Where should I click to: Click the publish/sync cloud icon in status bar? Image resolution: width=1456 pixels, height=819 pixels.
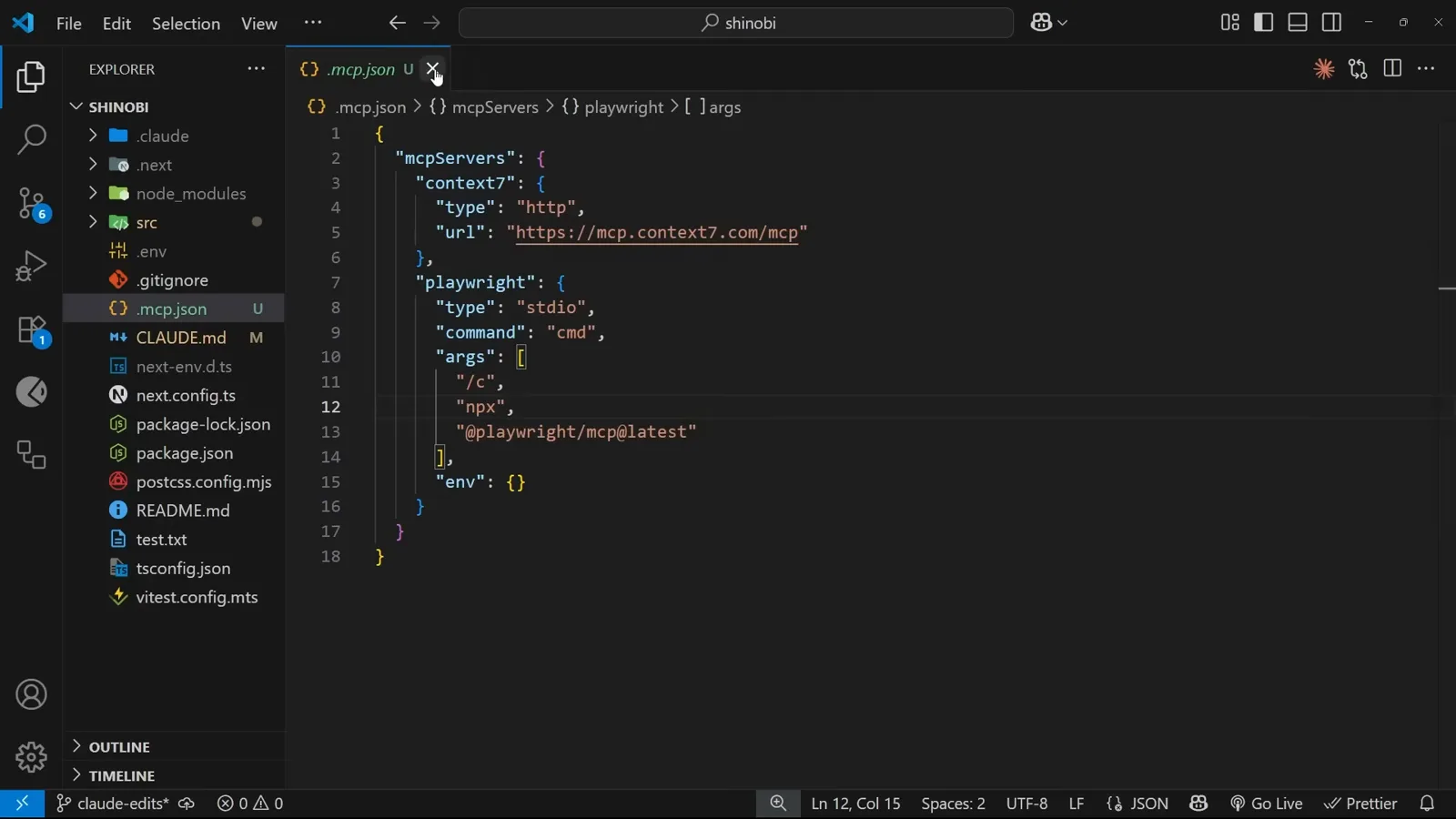[x=187, y=804]
